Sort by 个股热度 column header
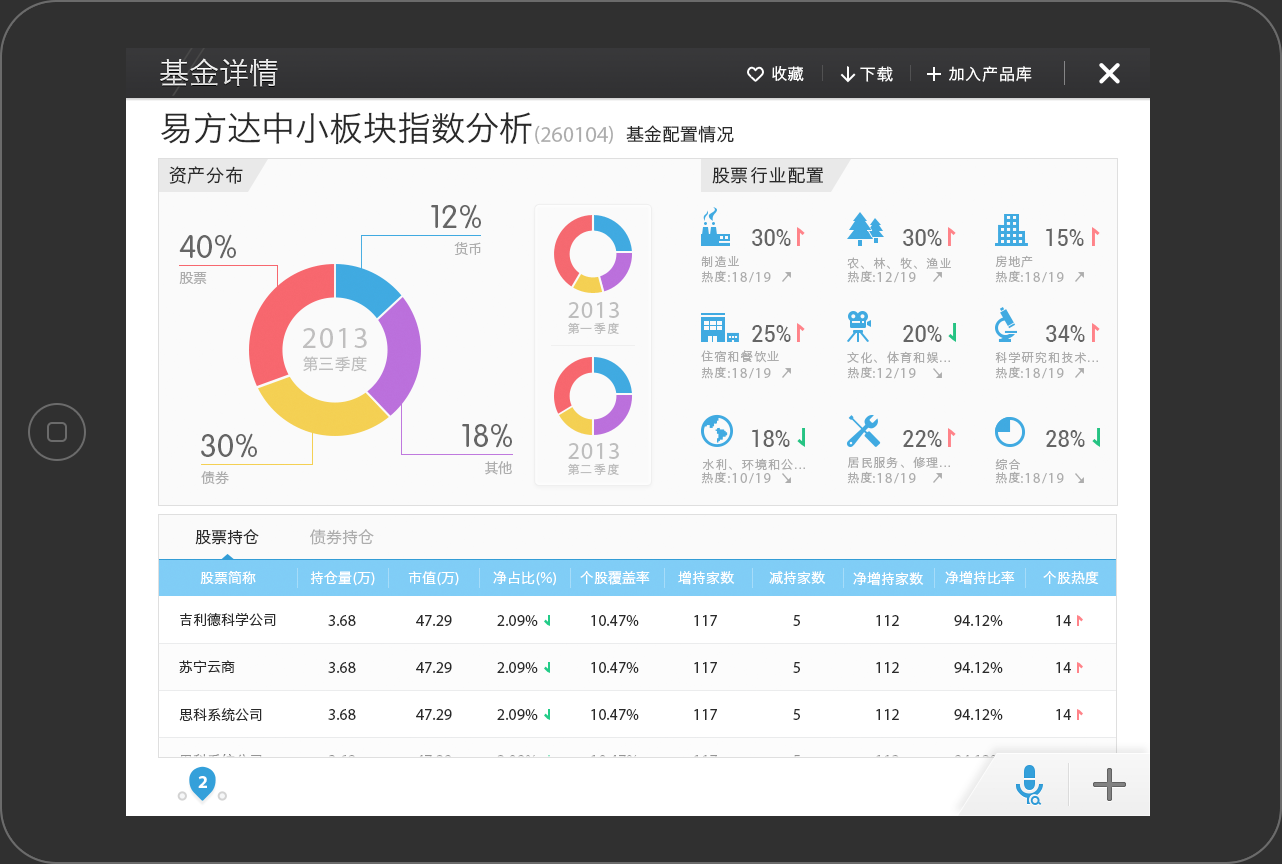1282x864 pixels. pos(1071,578)
